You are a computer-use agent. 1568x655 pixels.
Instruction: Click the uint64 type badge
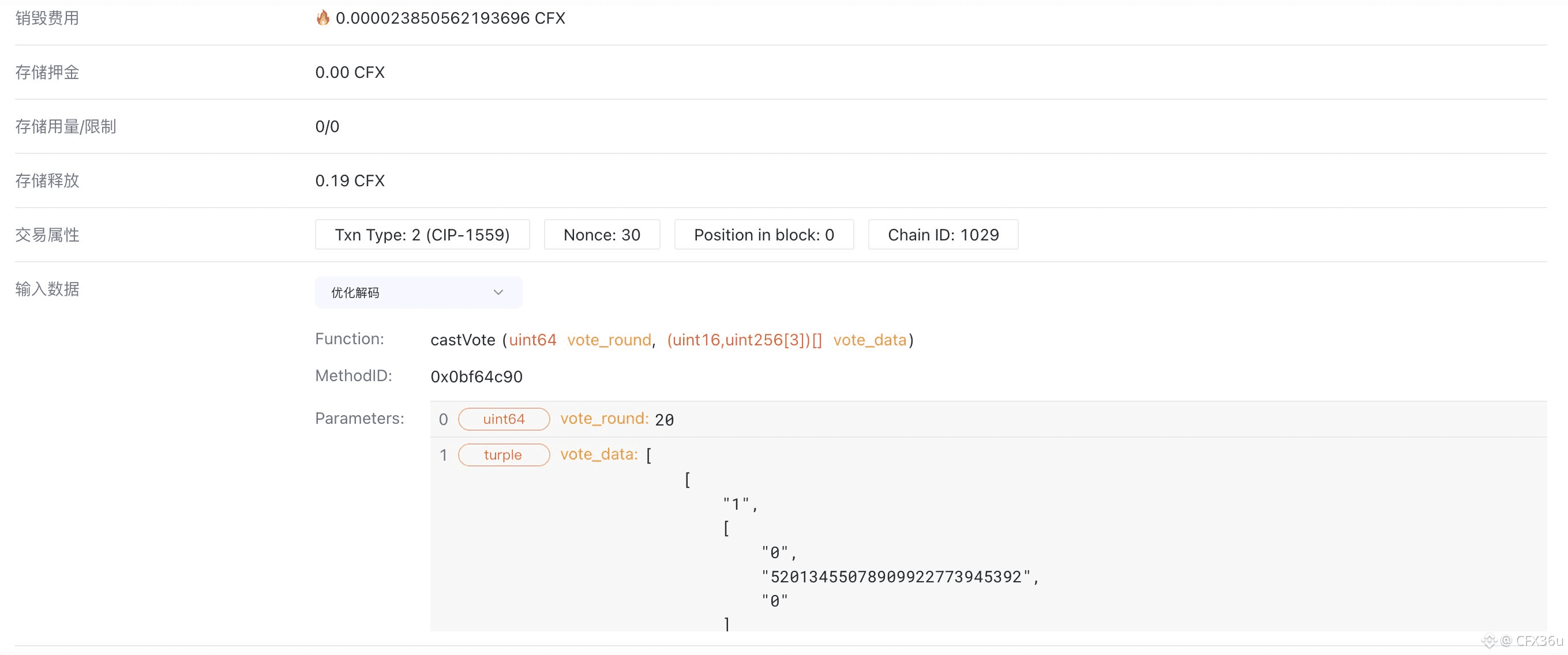pyautogui.click(x=504, y=419)
